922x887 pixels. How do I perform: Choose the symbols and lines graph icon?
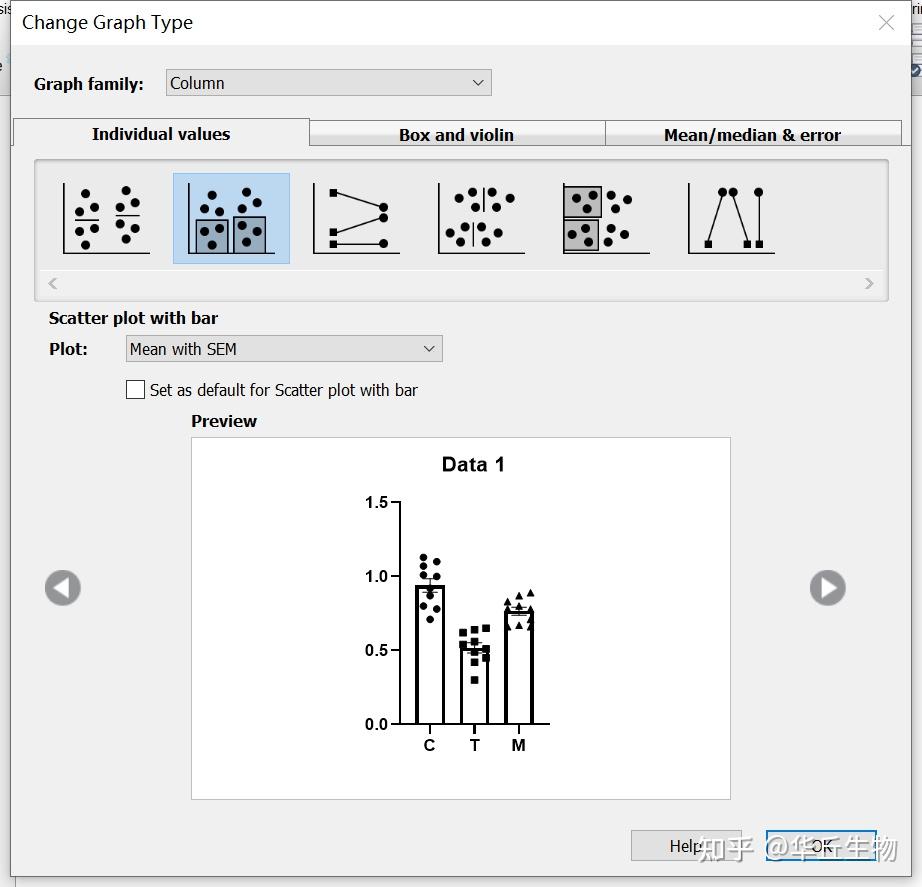731,219
